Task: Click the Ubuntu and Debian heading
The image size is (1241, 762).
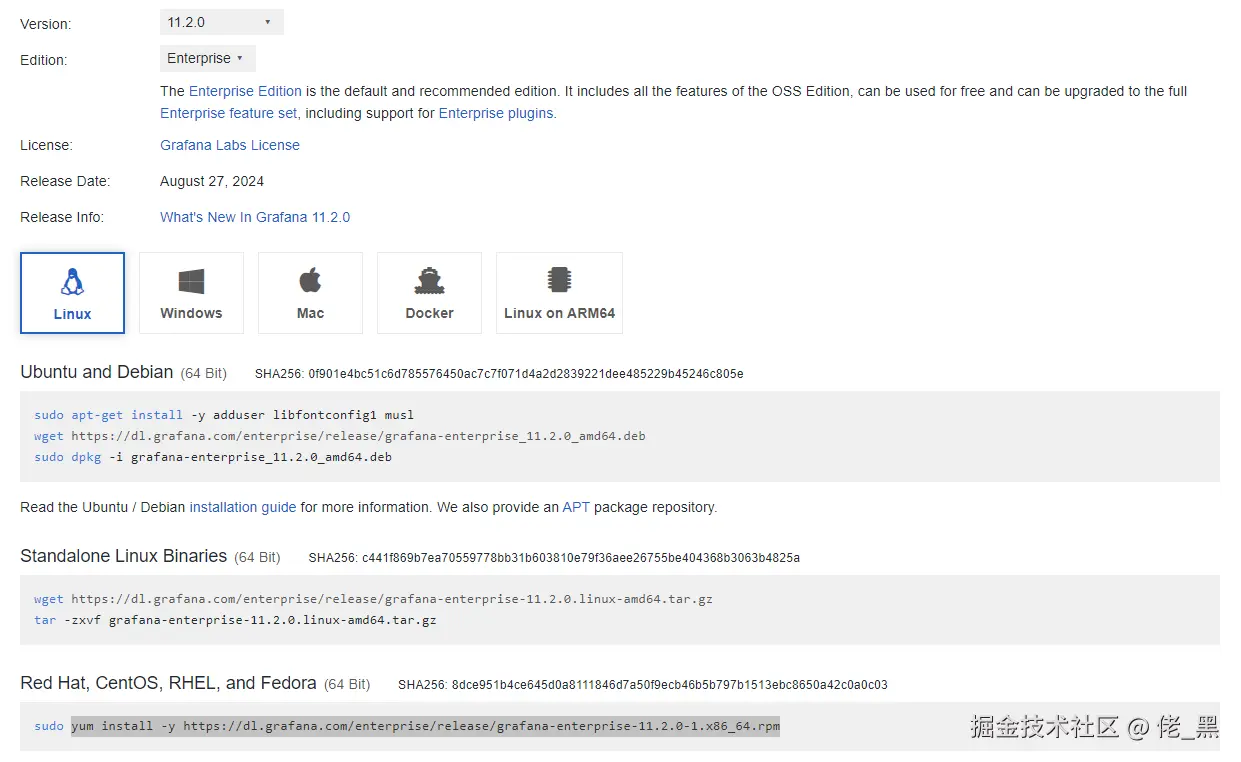Action: click(97, 372)
